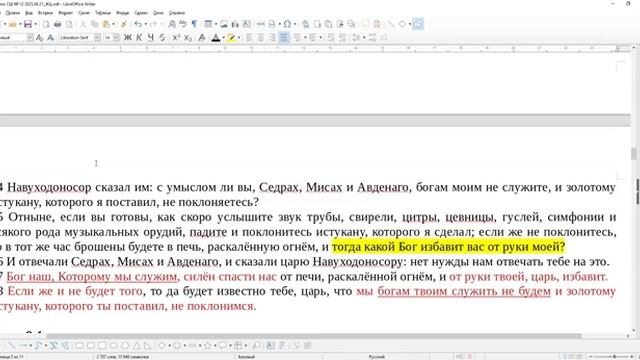Select the Stars shape tool

tap(208, 346)
